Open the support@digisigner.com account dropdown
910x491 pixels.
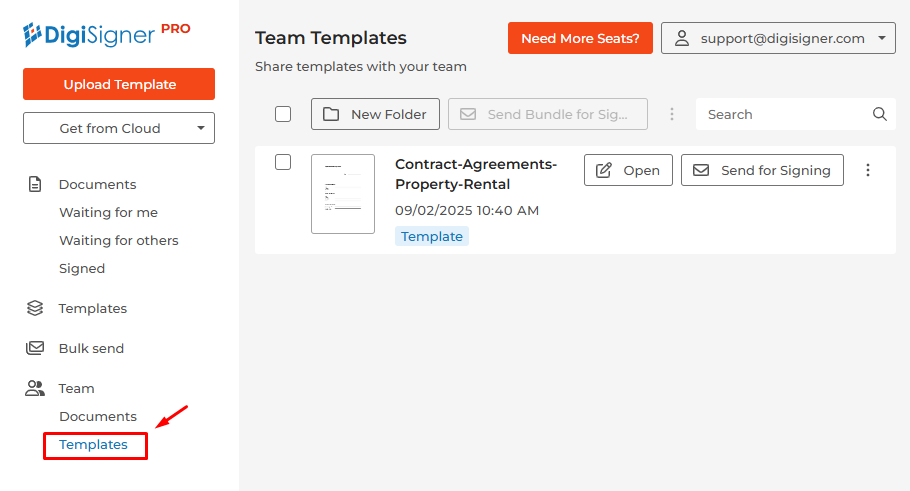coord(778,39)
